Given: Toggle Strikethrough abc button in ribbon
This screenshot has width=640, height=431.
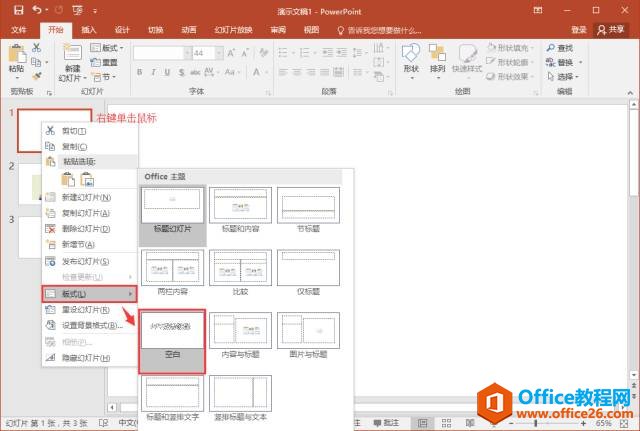Looking at the screenshot, I should (x=195, y=72).
